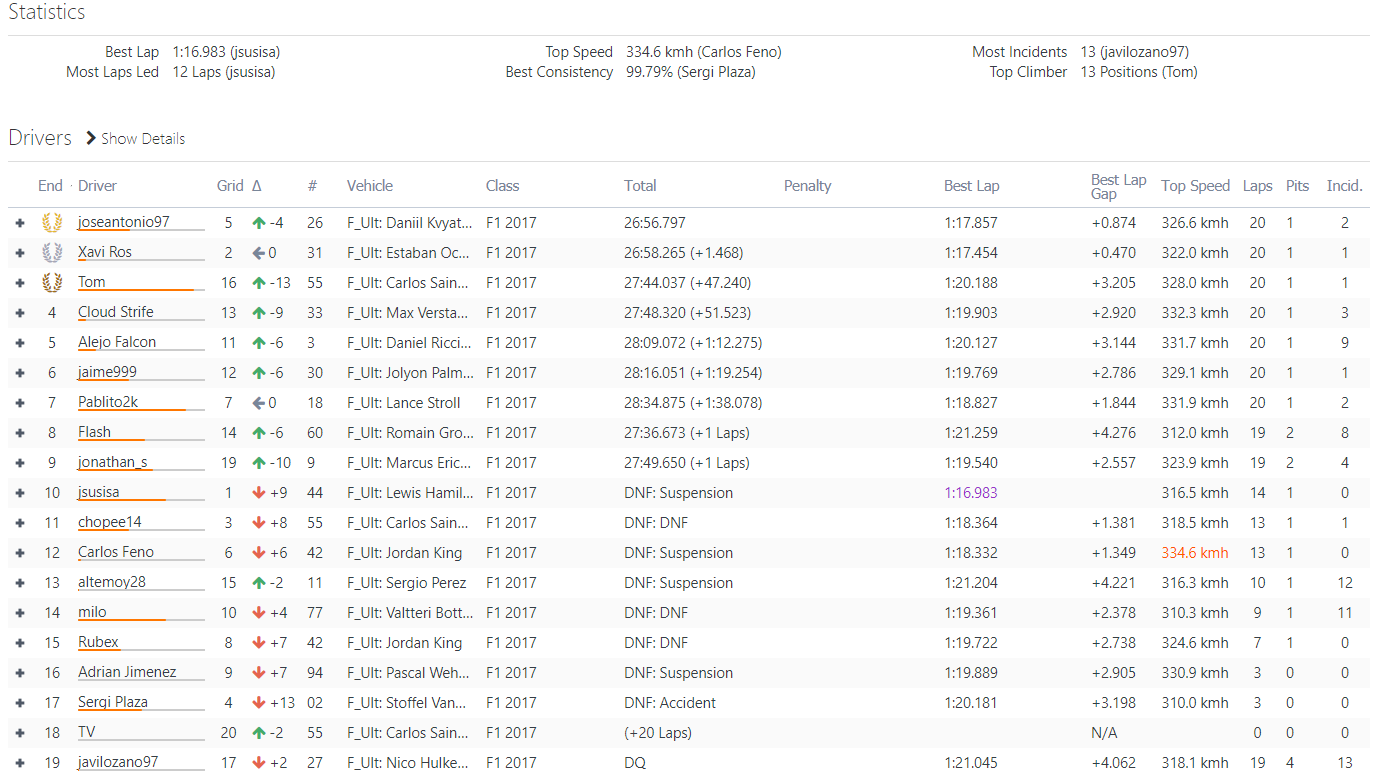The height and width of the screenshot is (777, 1373).
Task: Click vehicle F_Ult: Sergio Perez cell
Action: 407,583
